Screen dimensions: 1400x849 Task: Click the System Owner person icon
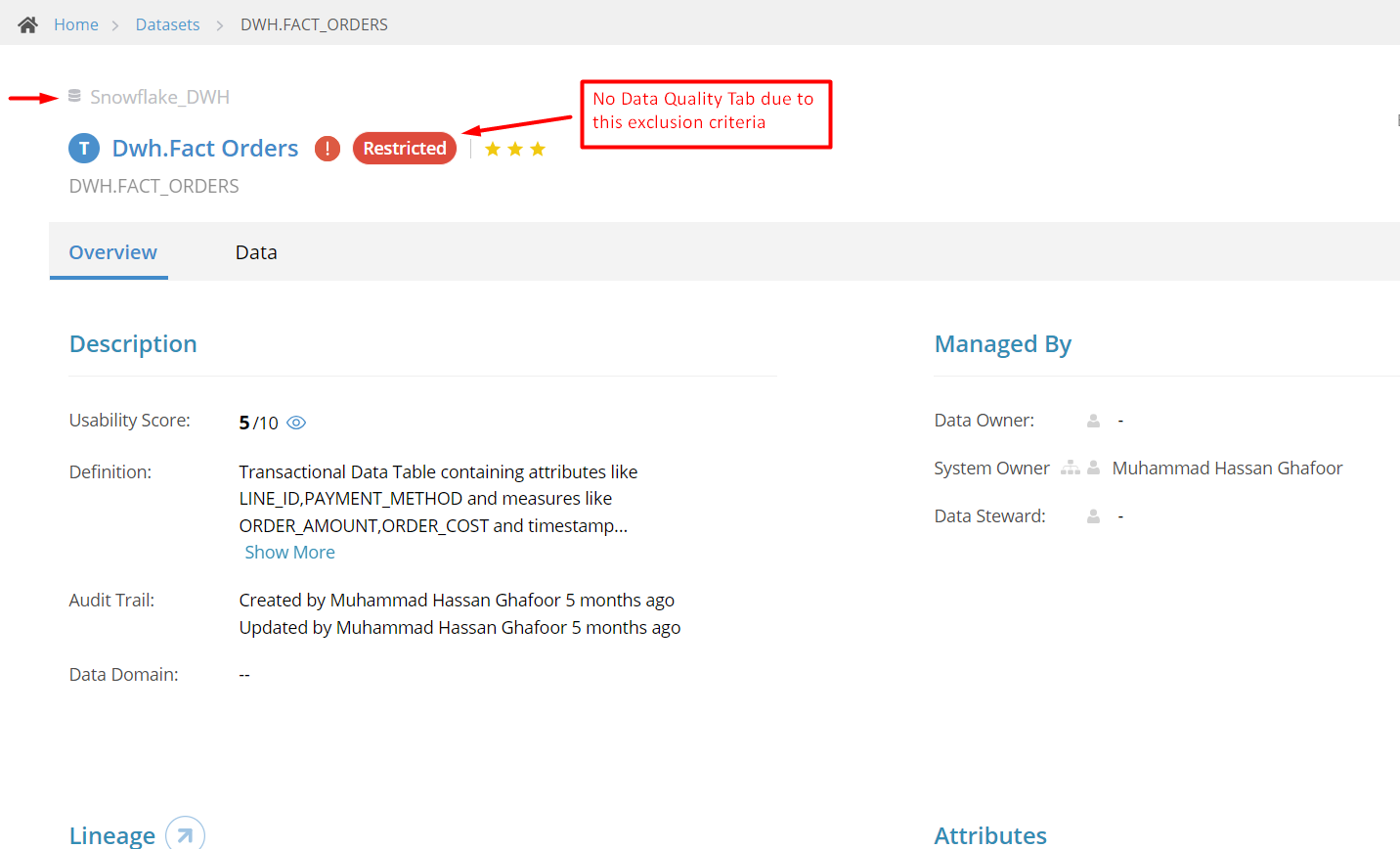click(x=1093, y=468)
